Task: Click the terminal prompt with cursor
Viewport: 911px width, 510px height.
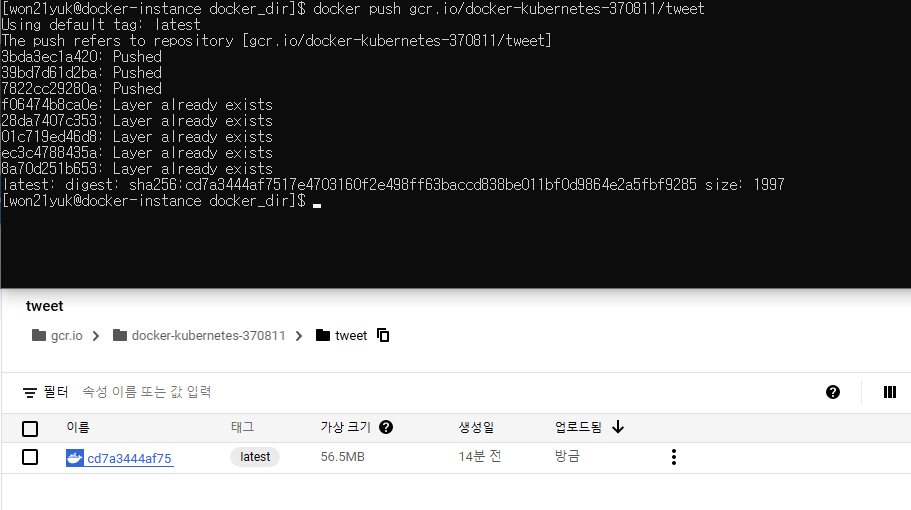Action: click(x=161, y=201)
